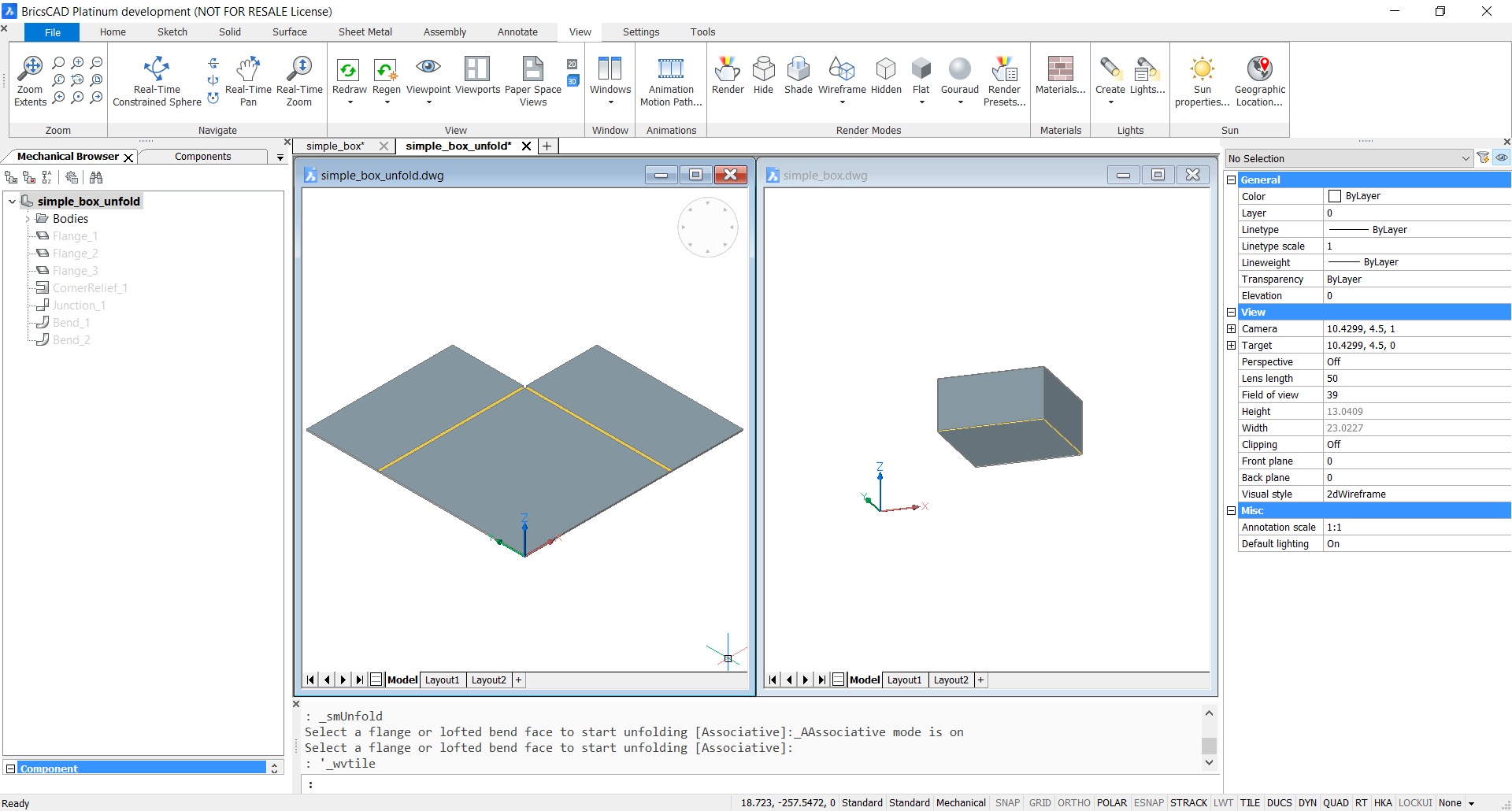Open Geographic Location settings

1259,69
